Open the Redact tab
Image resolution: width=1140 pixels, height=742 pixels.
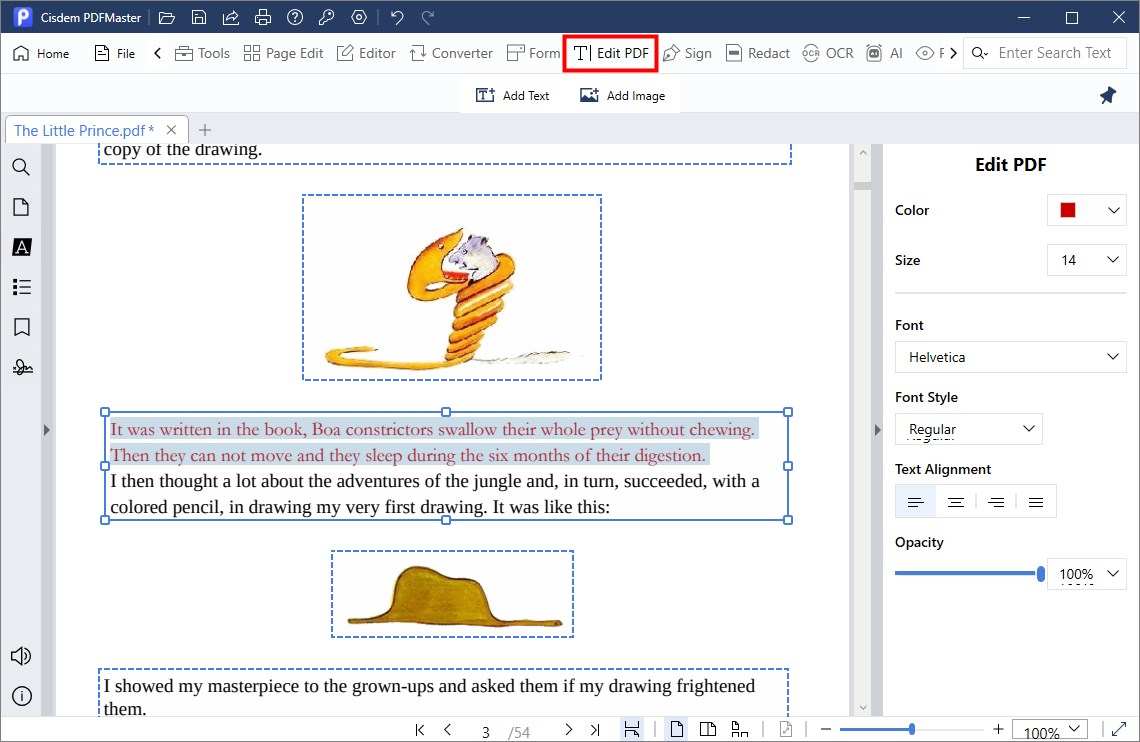click(x=758, y=53)
